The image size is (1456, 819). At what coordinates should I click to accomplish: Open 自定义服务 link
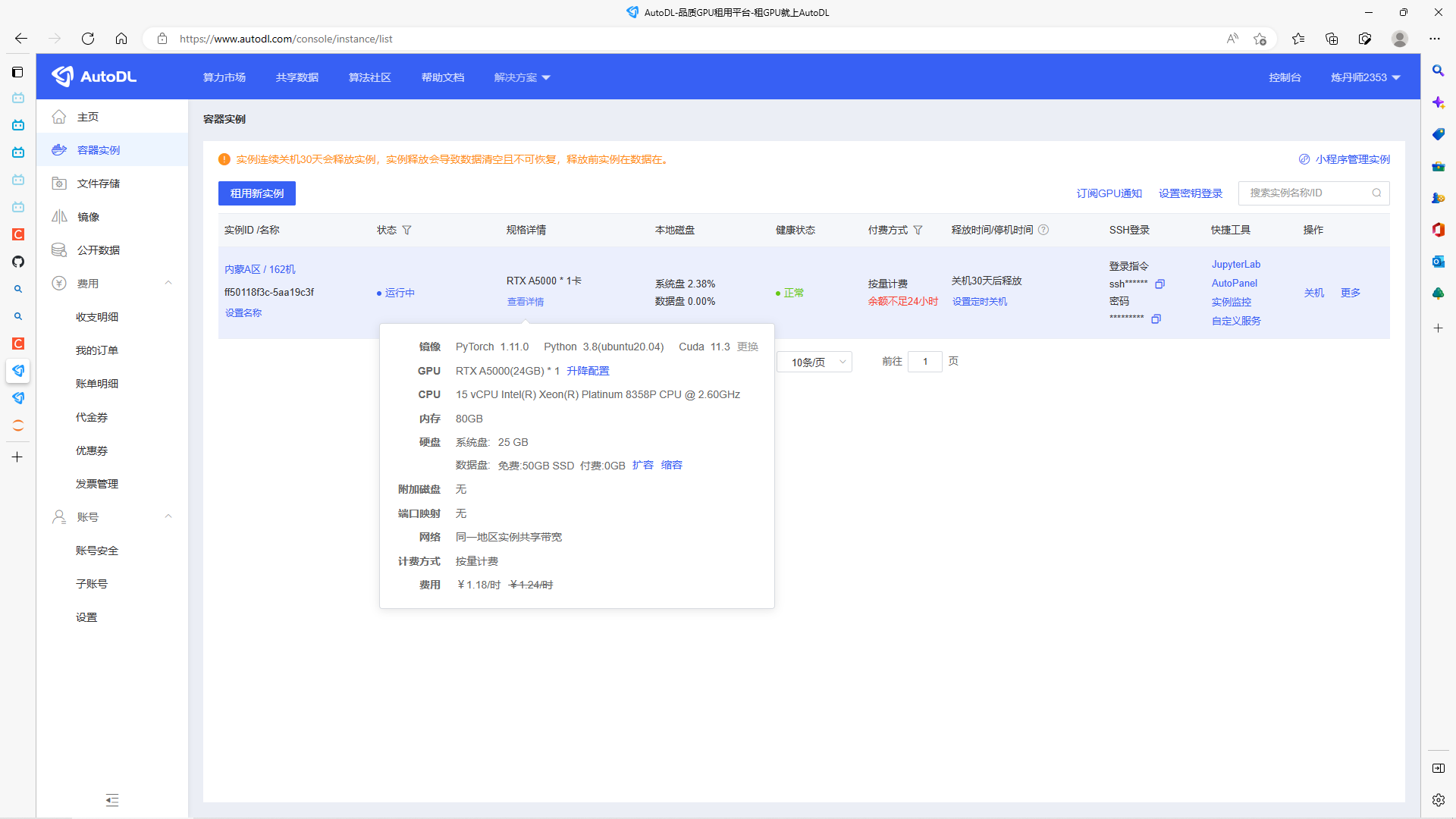point(1236,321)
